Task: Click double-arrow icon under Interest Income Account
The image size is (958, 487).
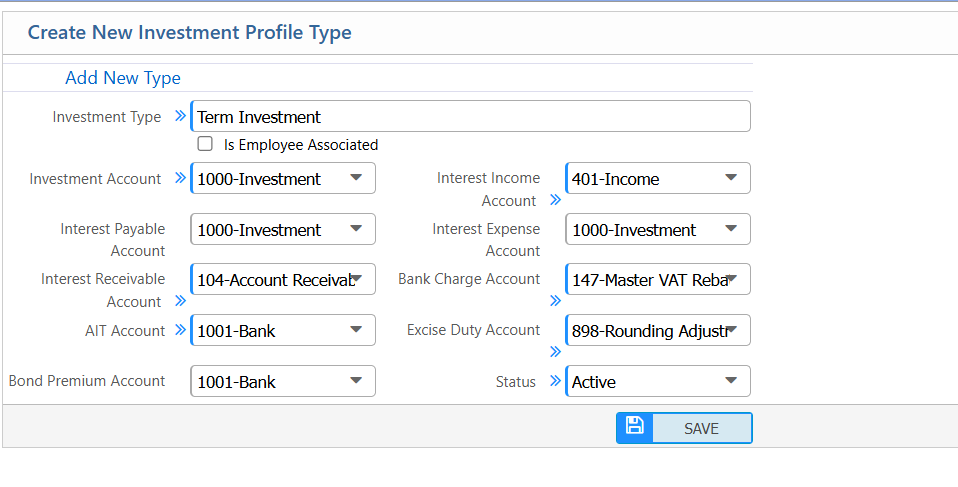Action: 555,200
